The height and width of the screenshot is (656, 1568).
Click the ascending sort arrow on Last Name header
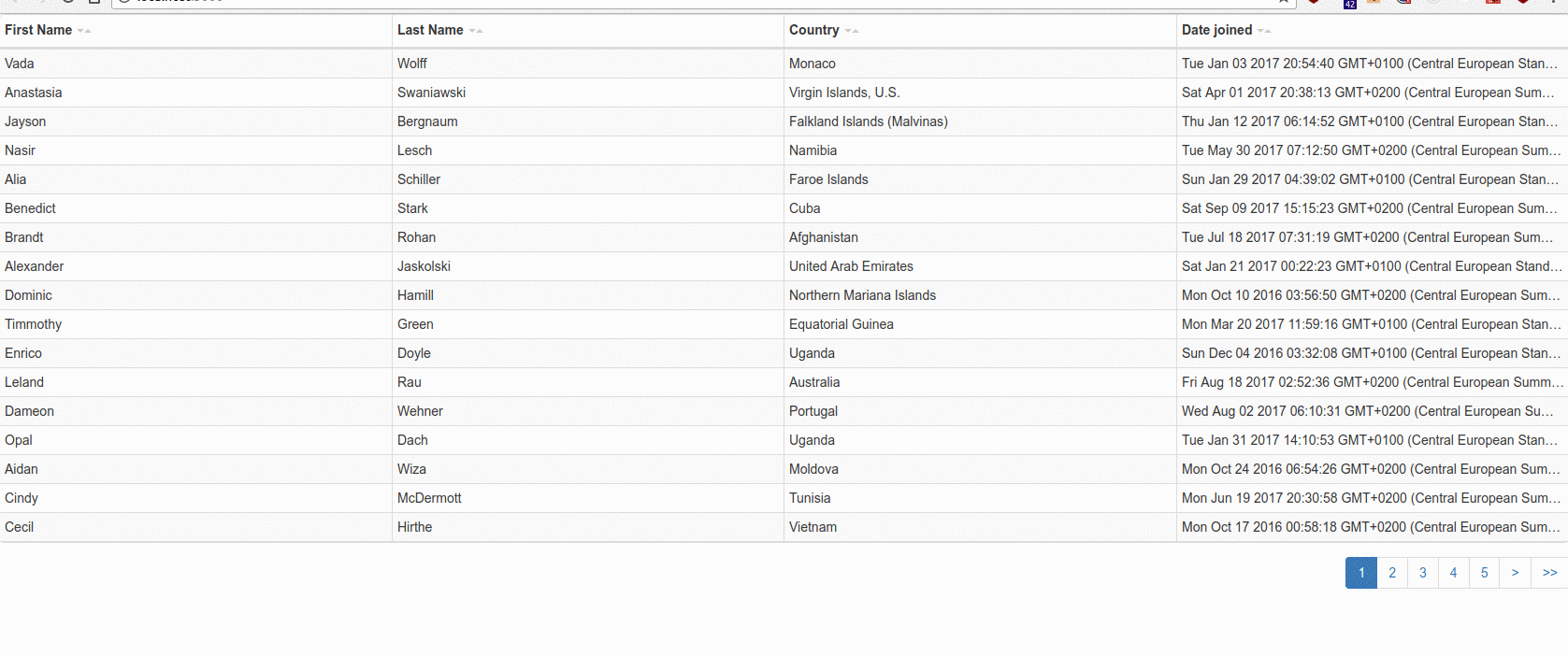[x=479, y=31]
